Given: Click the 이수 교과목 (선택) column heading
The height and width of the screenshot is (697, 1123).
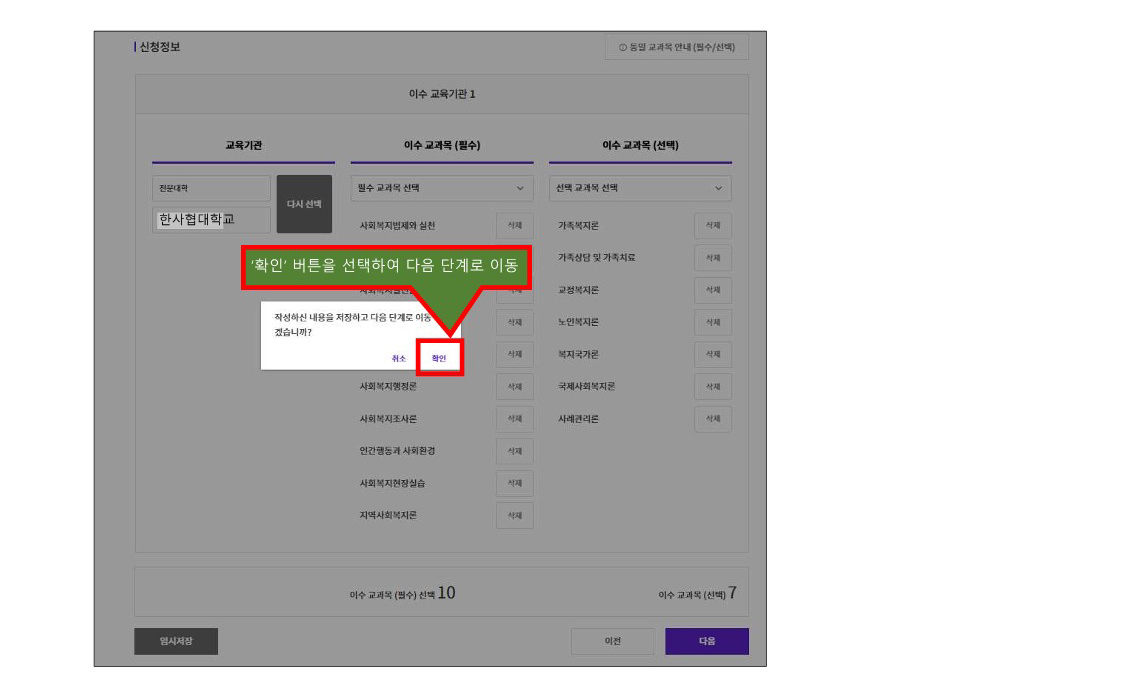Looking at the screenshot, I should [640, 145].
